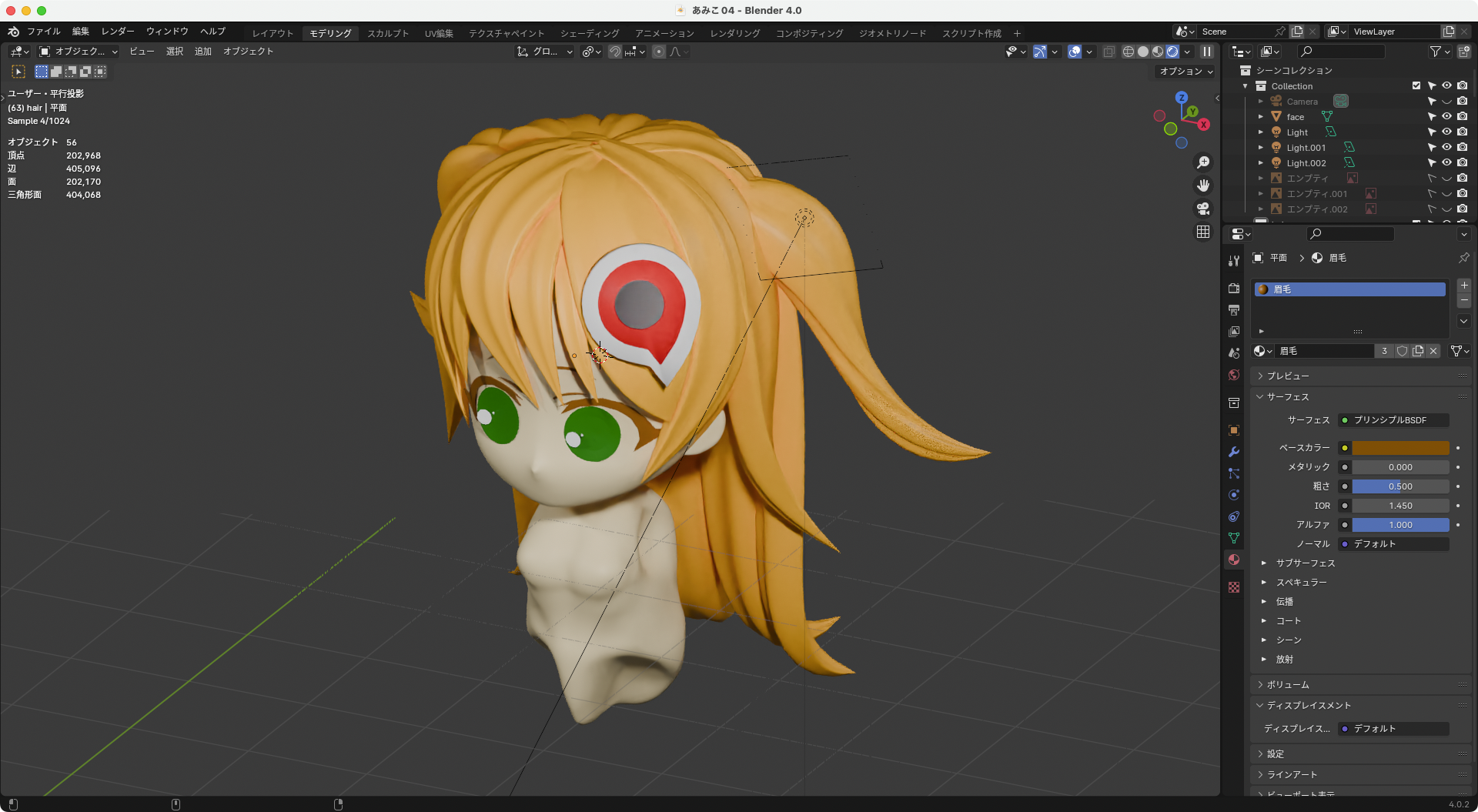
Task: Open the View Layer properties tab
Action: (1234, 331)
